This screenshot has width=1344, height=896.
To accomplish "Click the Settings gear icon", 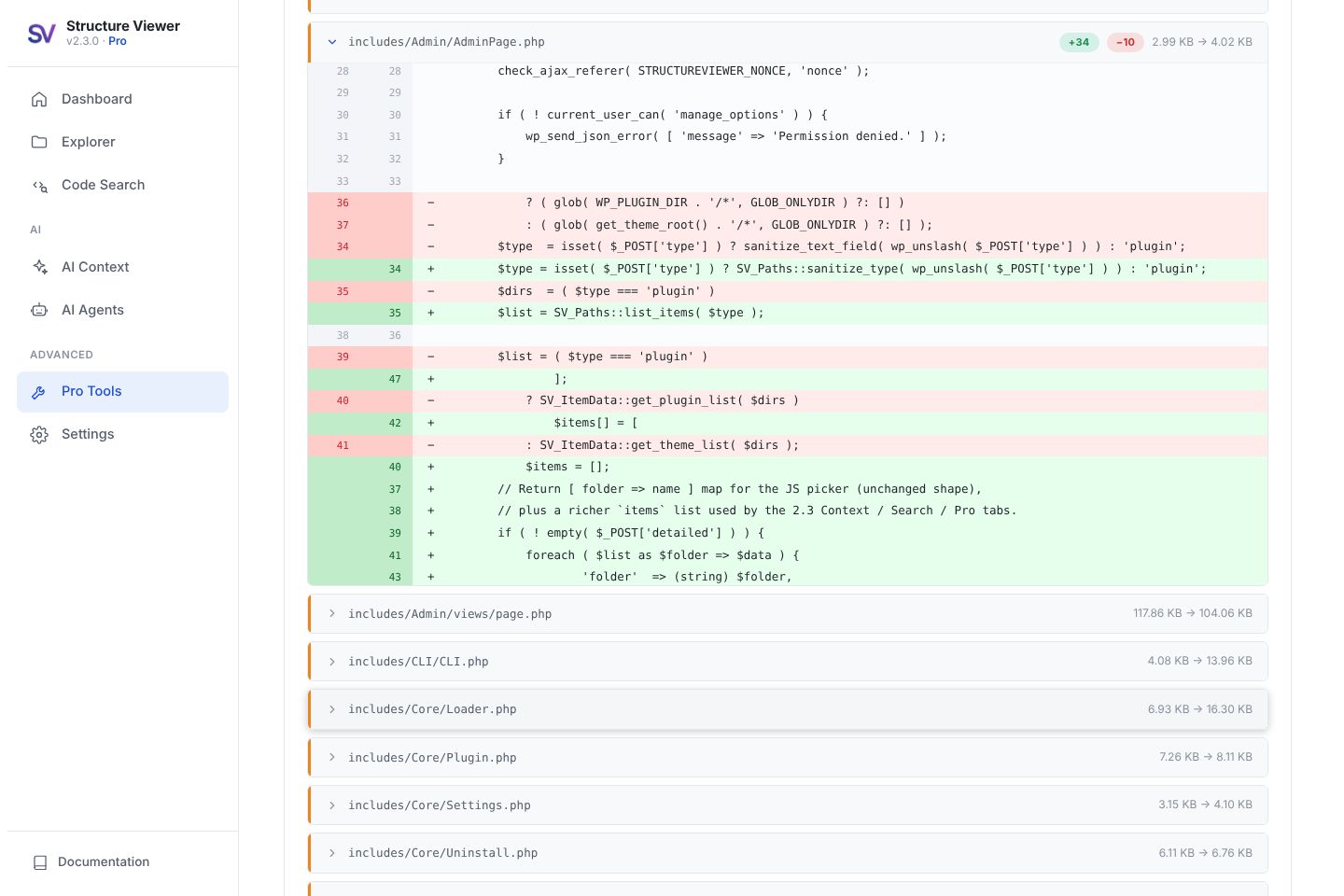I will [39, 435].
